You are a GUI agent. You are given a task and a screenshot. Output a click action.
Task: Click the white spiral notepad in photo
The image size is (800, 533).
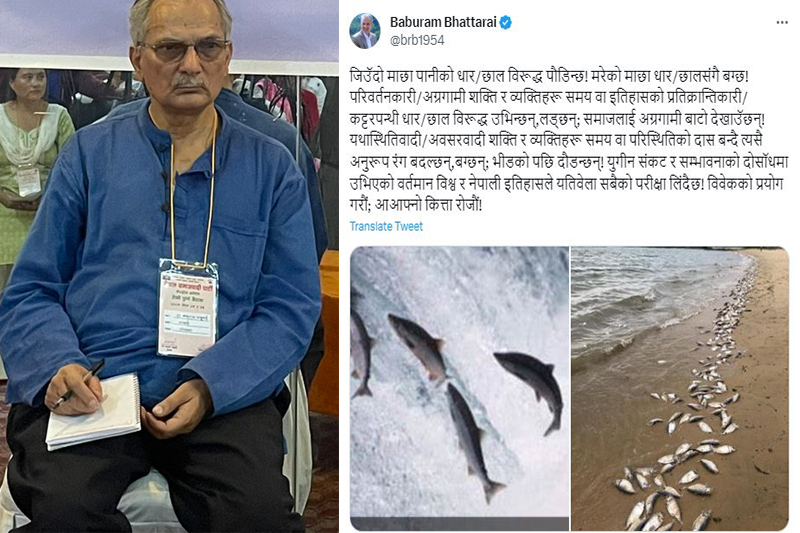coord(94,412)
